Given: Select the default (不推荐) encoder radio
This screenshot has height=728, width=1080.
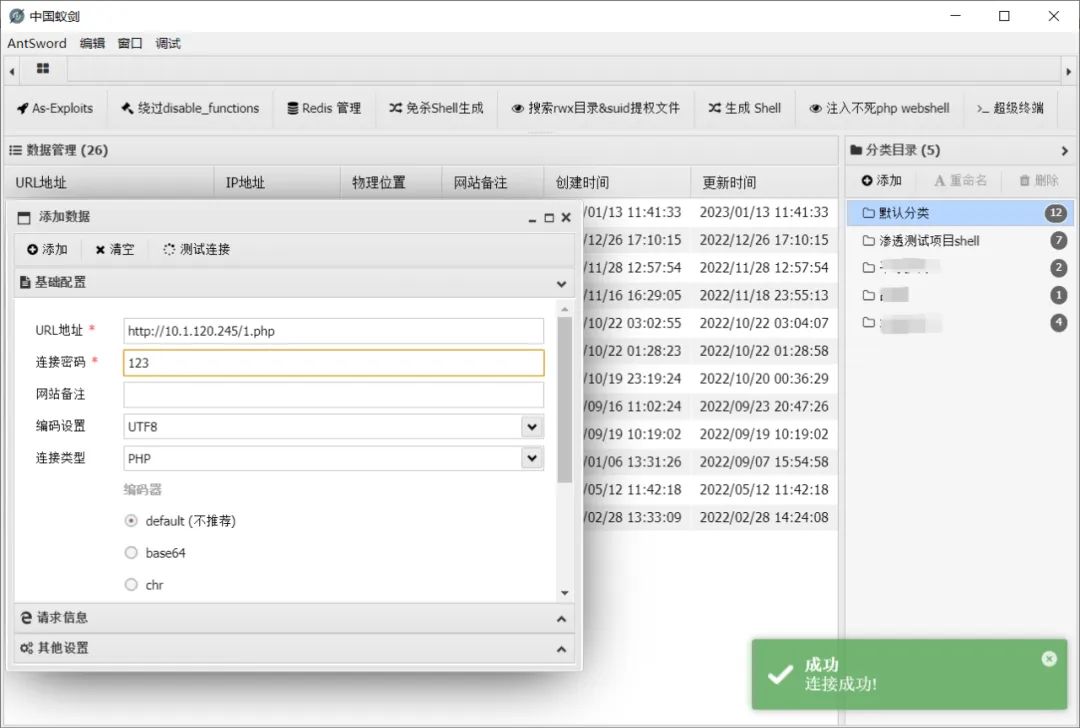Looking at the screenshot, I should pos(131,521).
